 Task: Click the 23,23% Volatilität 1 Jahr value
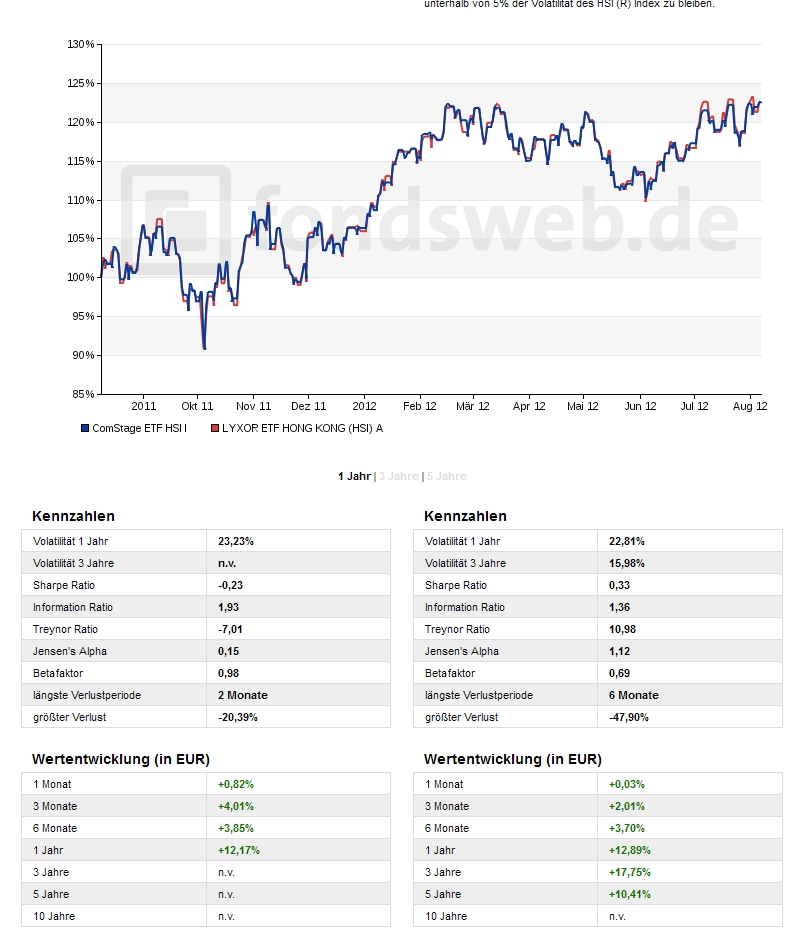click(x=236, y=541)
